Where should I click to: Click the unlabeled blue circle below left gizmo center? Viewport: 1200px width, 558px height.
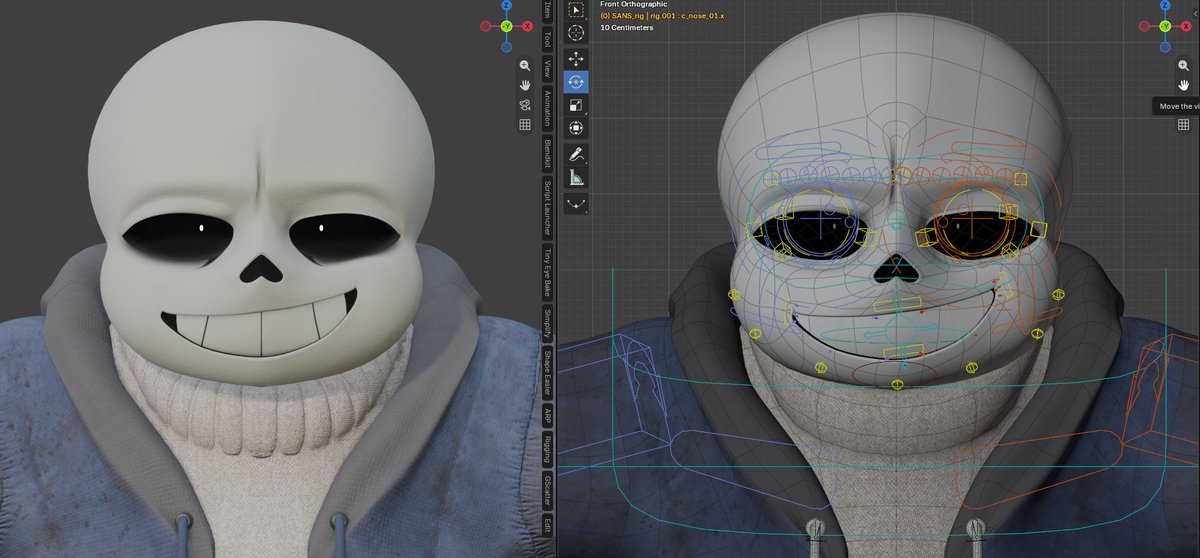tap(507, 46)
